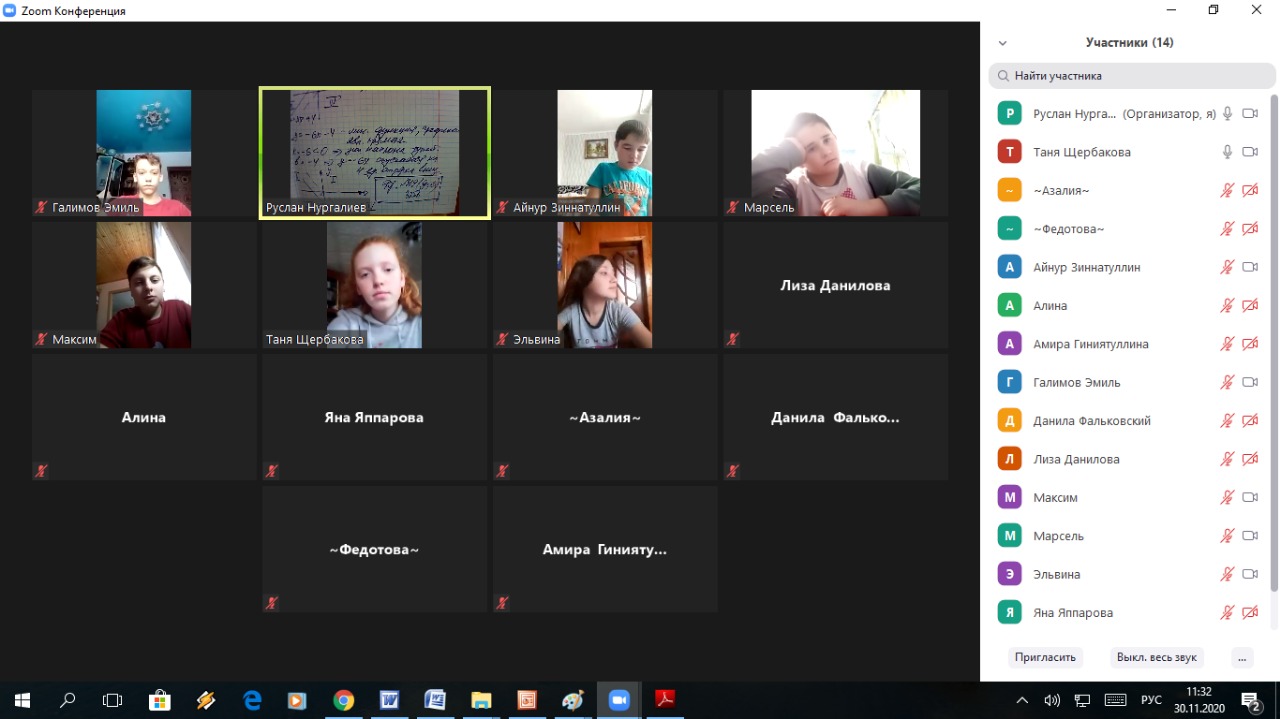The image size is (1280, 719).
Task: Collapse the Участники panel chevron
Action: click(x=1003, y=43)
